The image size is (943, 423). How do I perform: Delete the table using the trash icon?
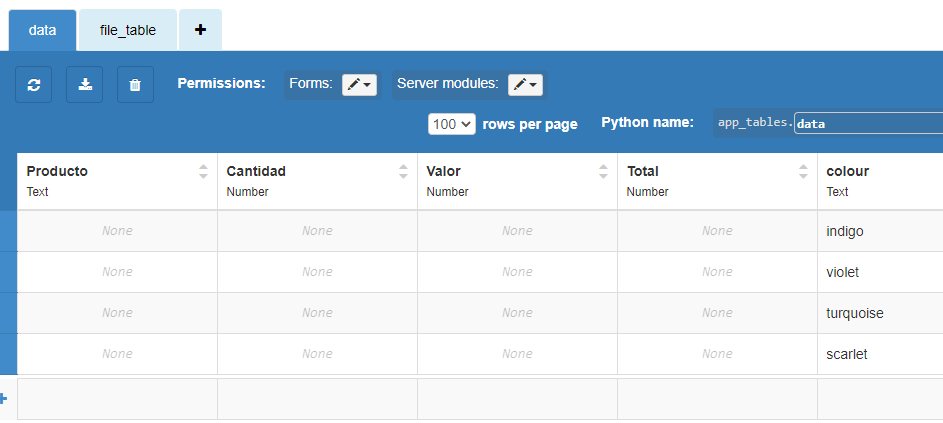coord(135,85)
